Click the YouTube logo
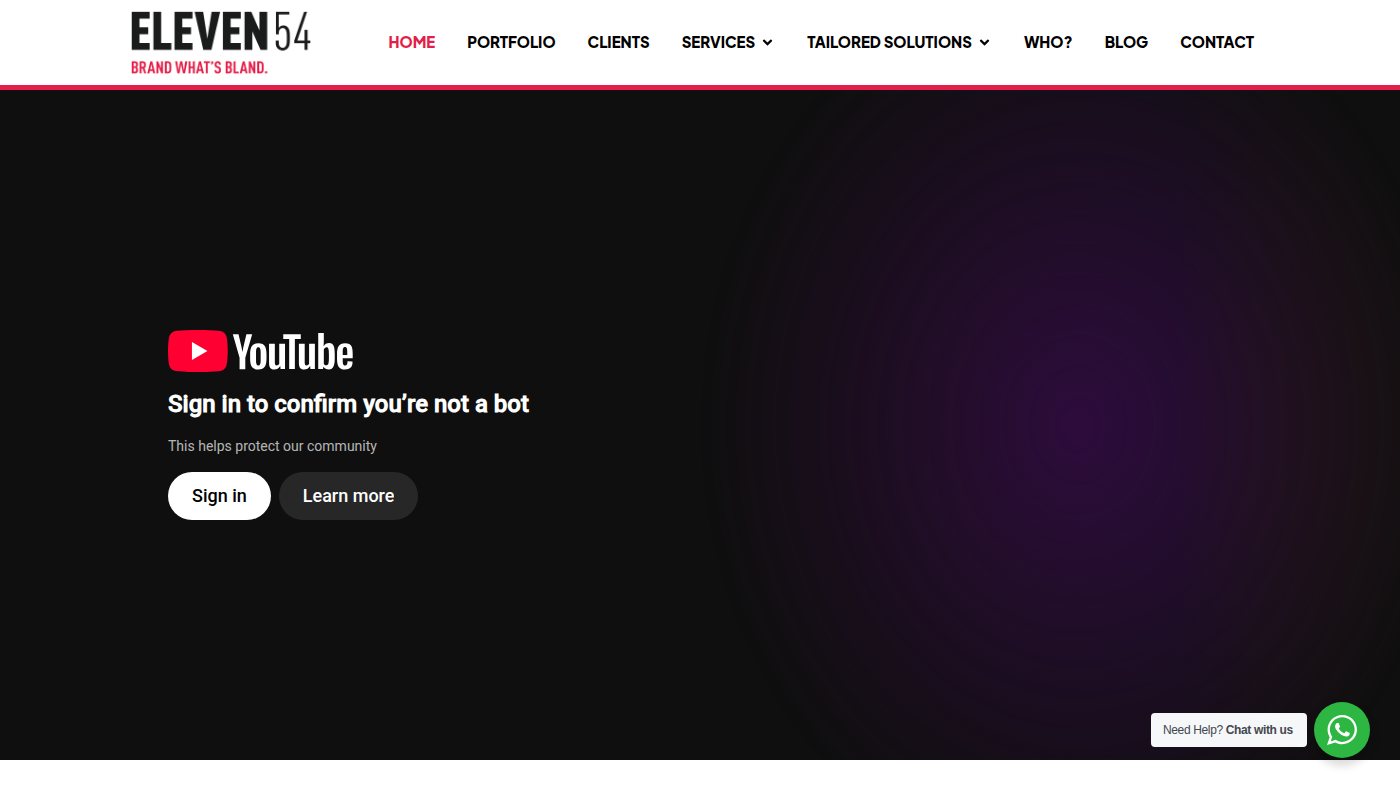Viewport: 1400px width, 788px height. [x=261, y=352]
